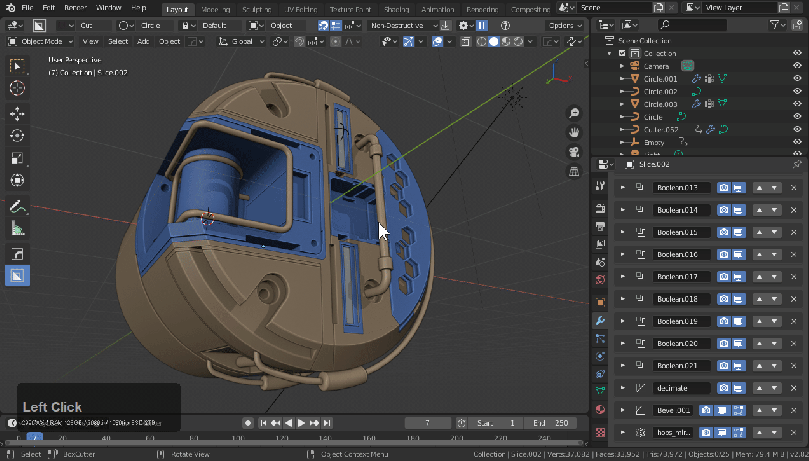This screenshot has width=809, height=461.
Task: Click the Boolean.017 modifier name field
Action: point(680,277)
